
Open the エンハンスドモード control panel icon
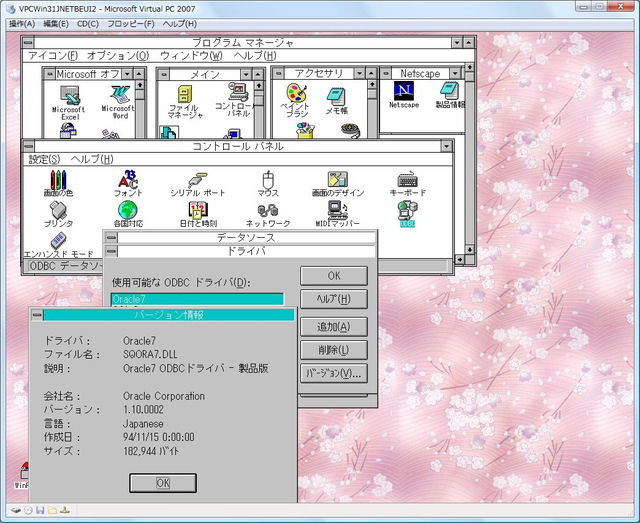[58, 245]
